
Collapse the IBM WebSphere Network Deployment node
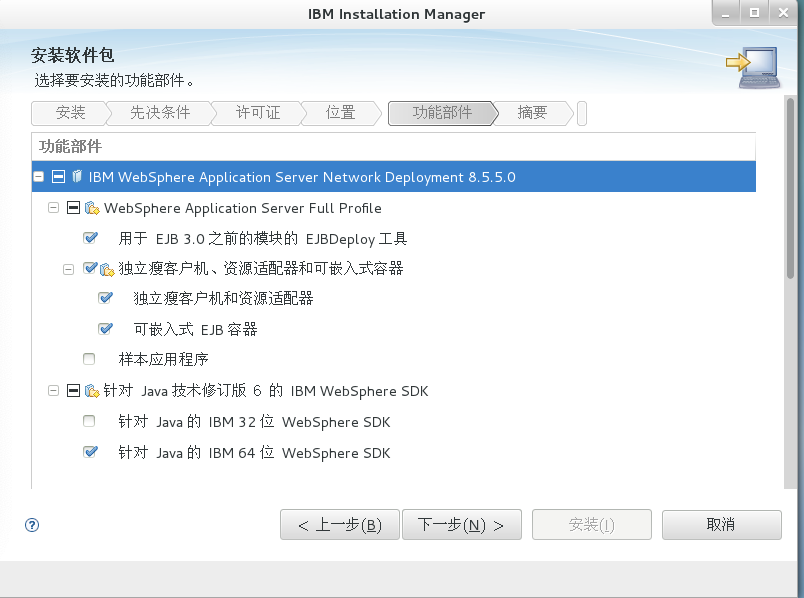[38, 176]
